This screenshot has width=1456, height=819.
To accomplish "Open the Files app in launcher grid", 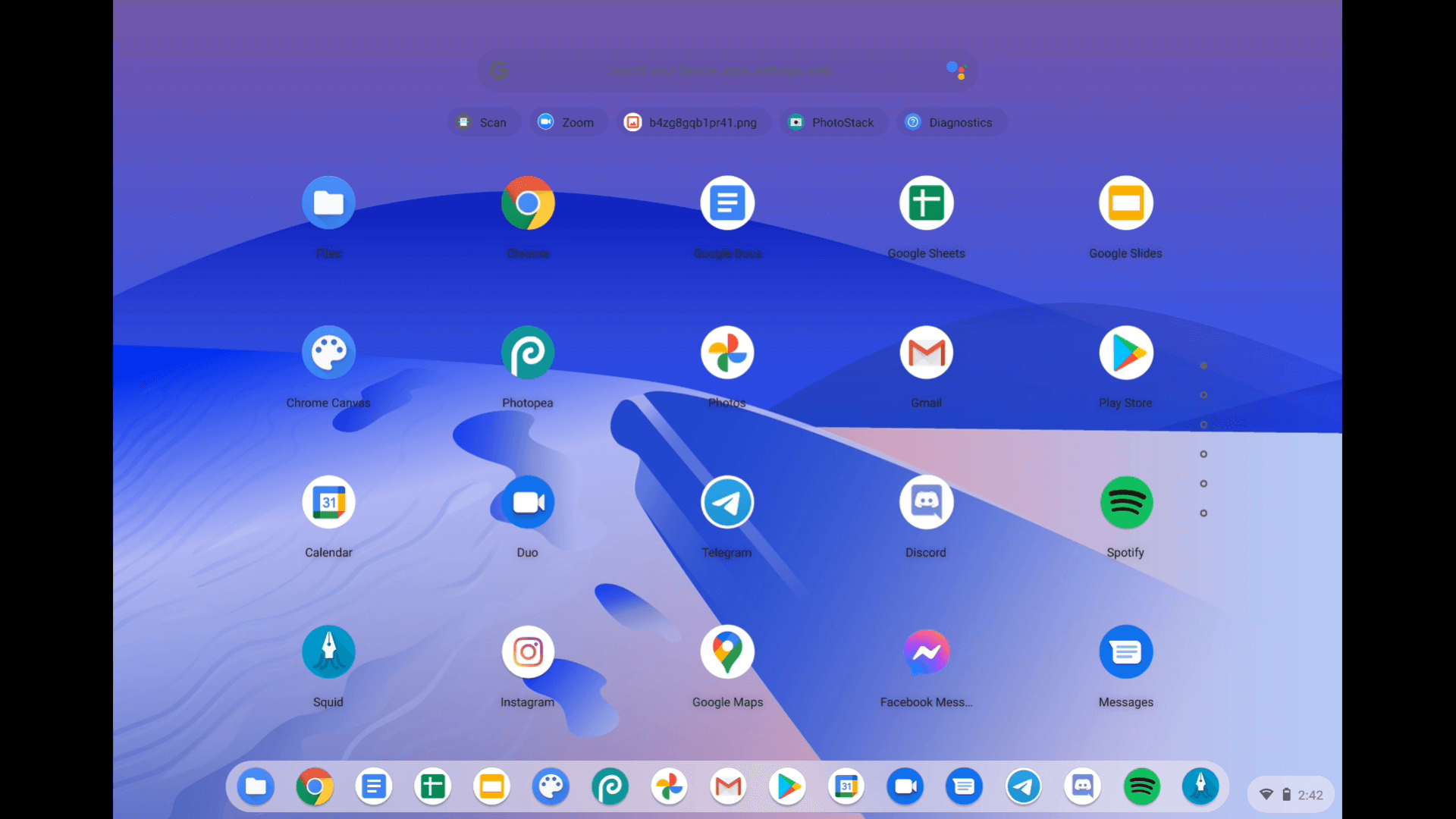I will click(x=328, y=203).
